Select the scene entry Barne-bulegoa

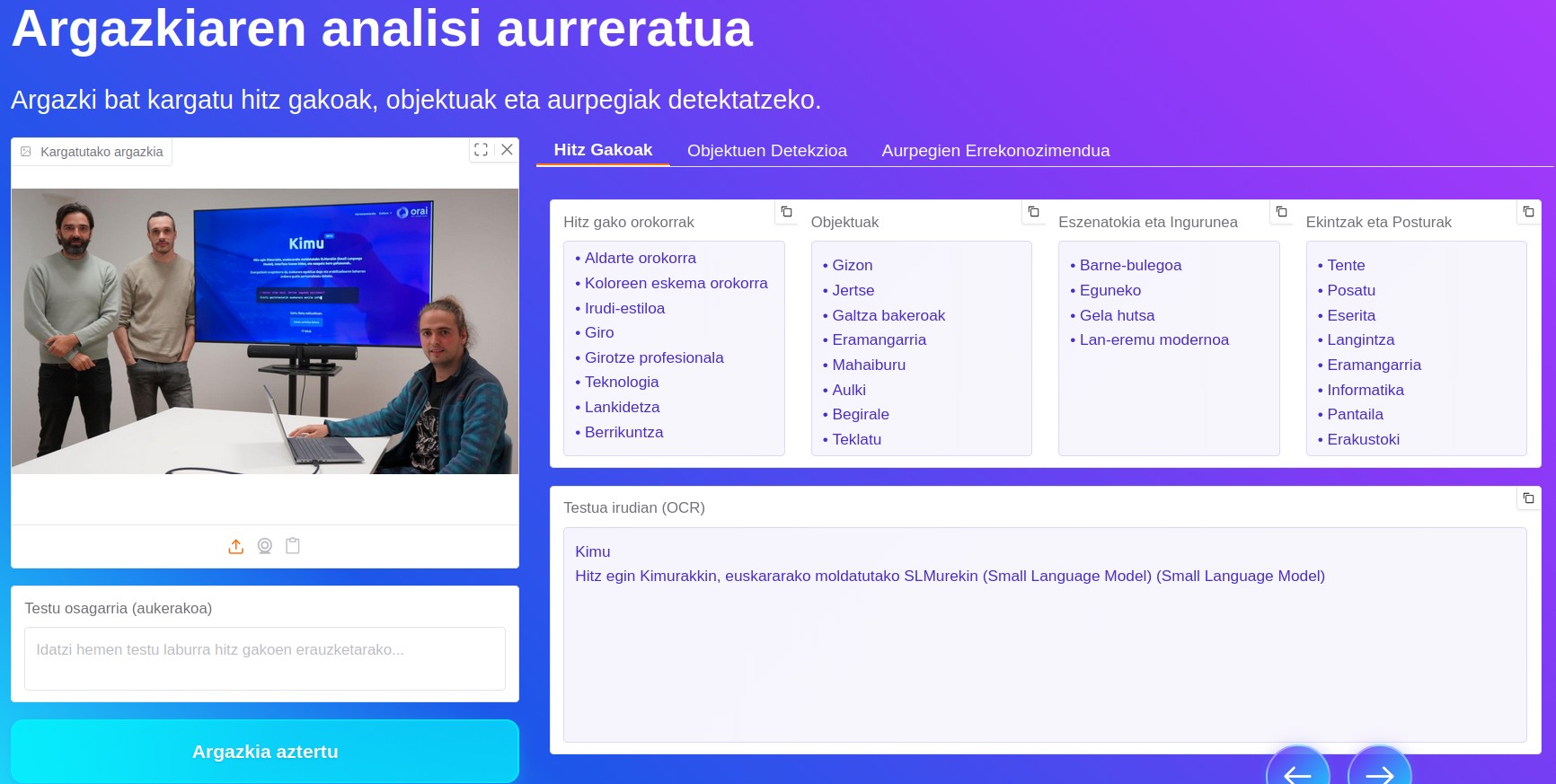pos(1130,265)
